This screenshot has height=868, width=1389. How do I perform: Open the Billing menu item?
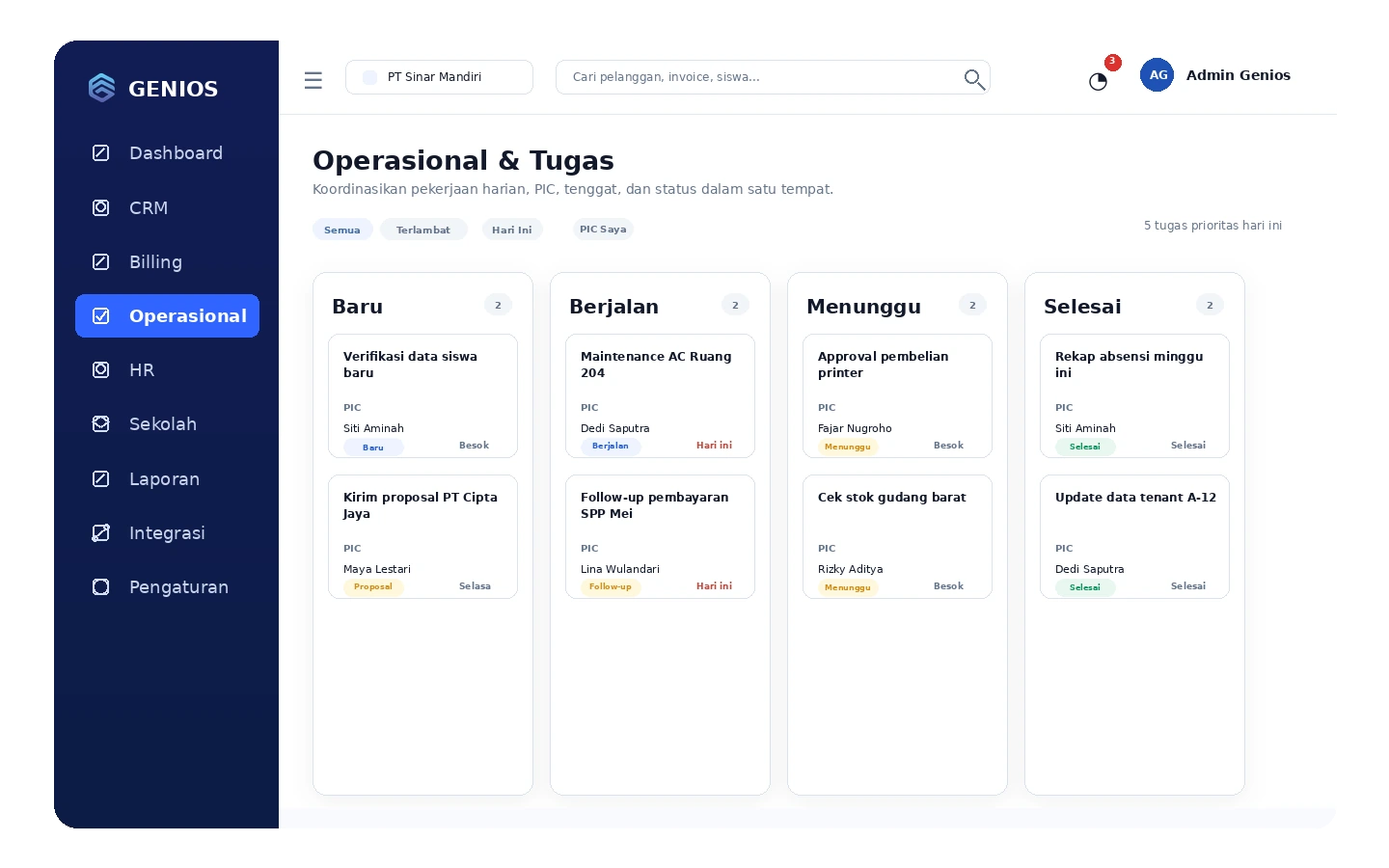[167, 261]
